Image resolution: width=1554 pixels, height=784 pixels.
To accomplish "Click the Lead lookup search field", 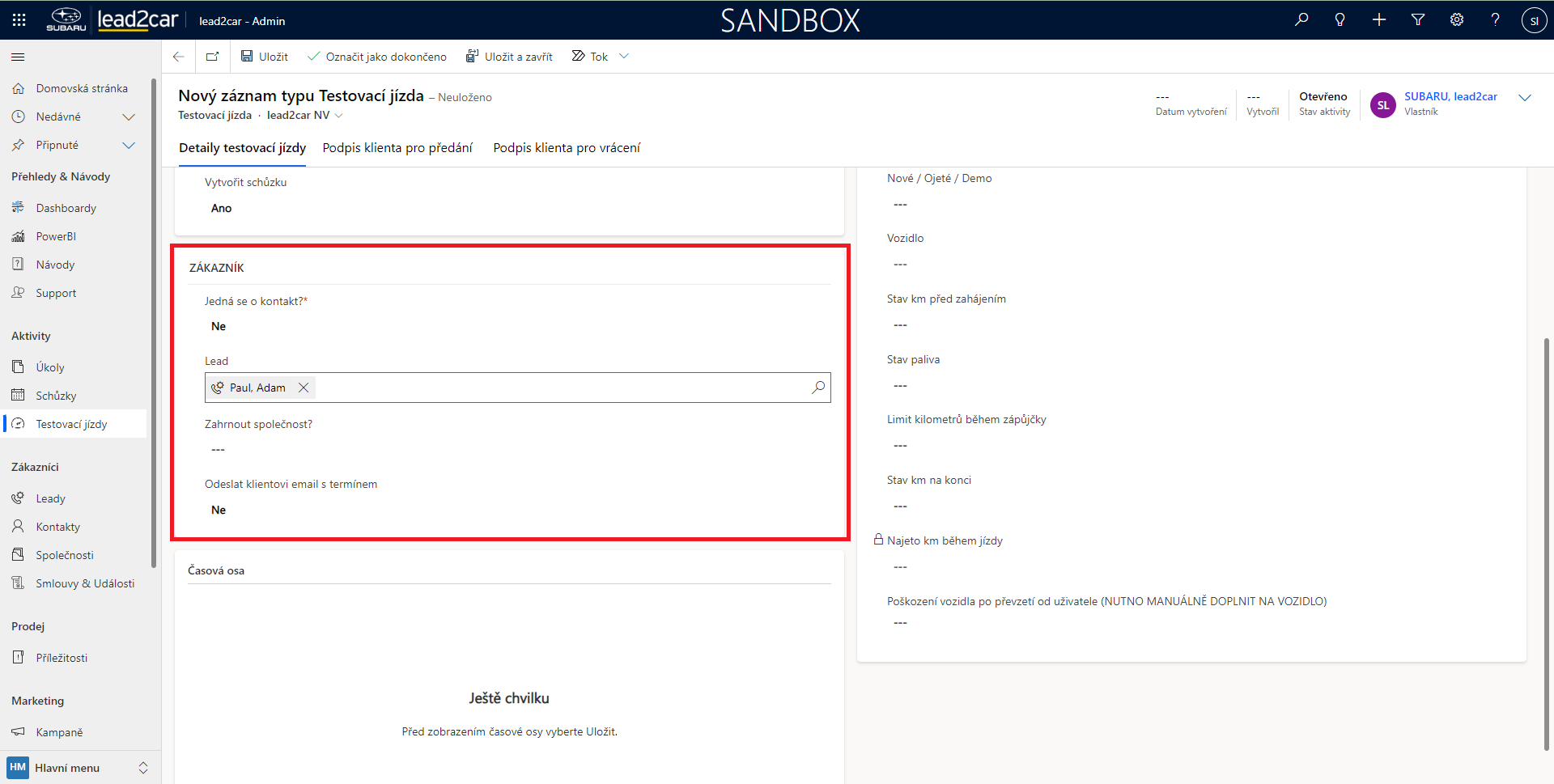I will 558,388.
